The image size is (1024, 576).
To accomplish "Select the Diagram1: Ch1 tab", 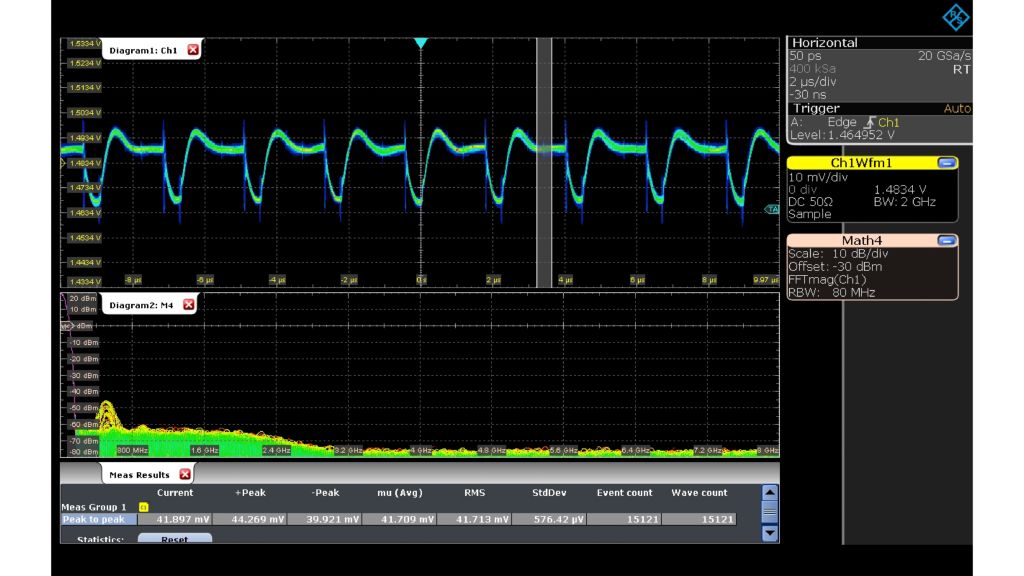I will pos(144,50).
